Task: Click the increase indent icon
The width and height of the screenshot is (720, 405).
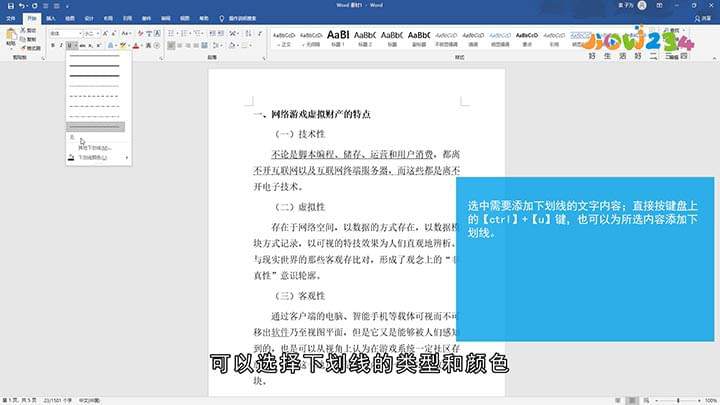Action: (220, 34)
